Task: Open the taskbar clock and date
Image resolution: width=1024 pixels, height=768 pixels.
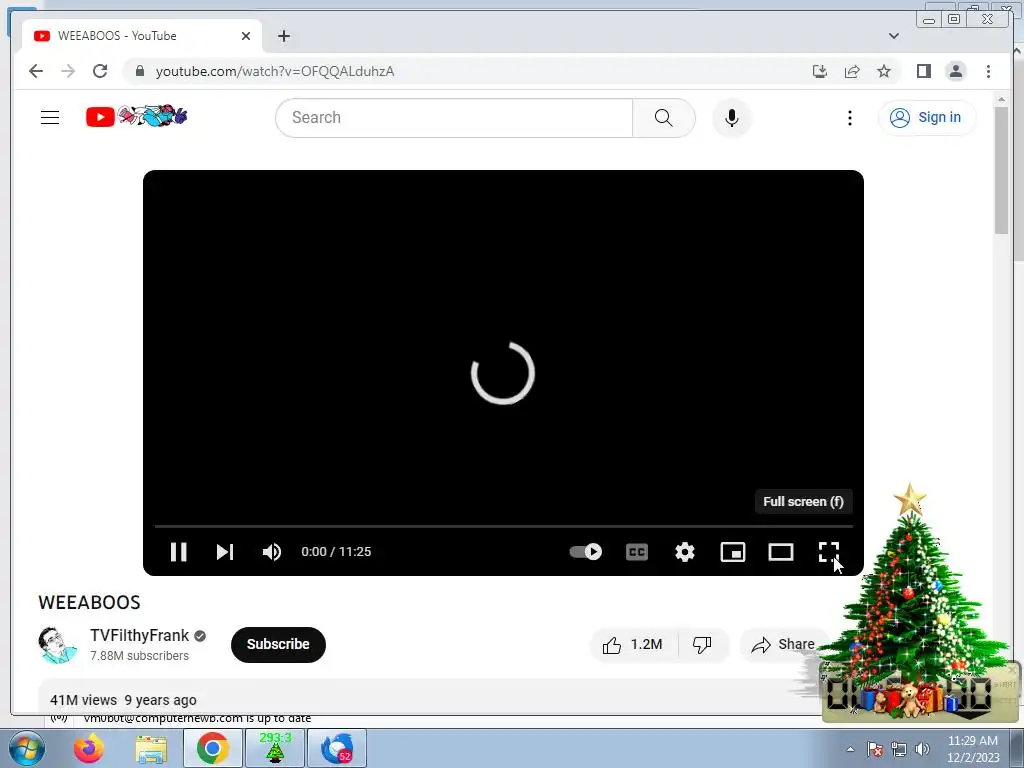Action: 973,749
